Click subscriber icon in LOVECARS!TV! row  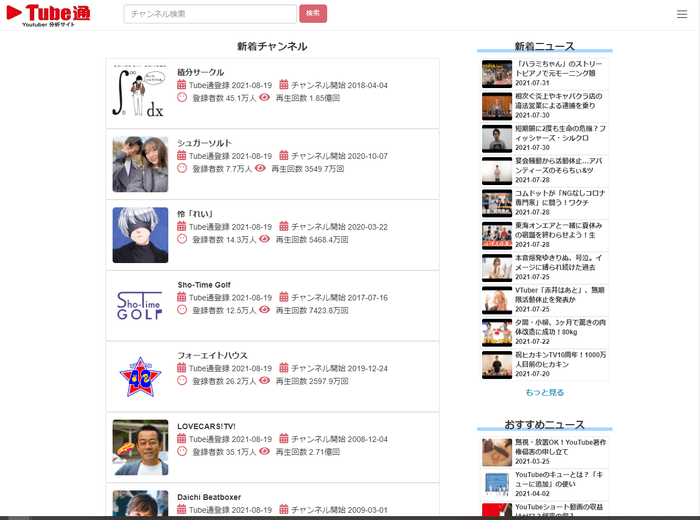pos(182,452)
